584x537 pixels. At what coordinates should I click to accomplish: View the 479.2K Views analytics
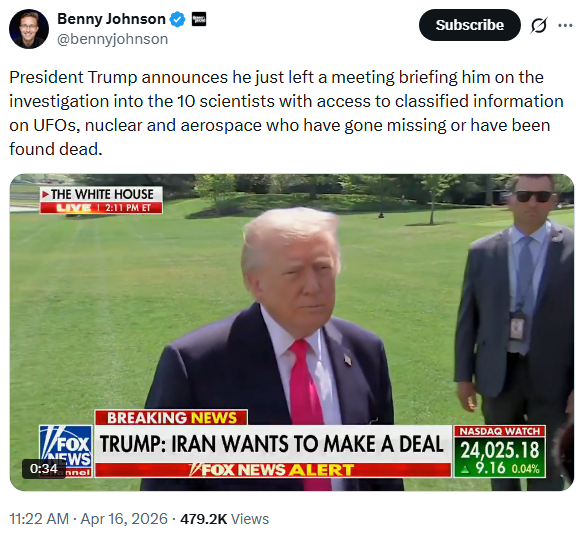click(225, 519)
